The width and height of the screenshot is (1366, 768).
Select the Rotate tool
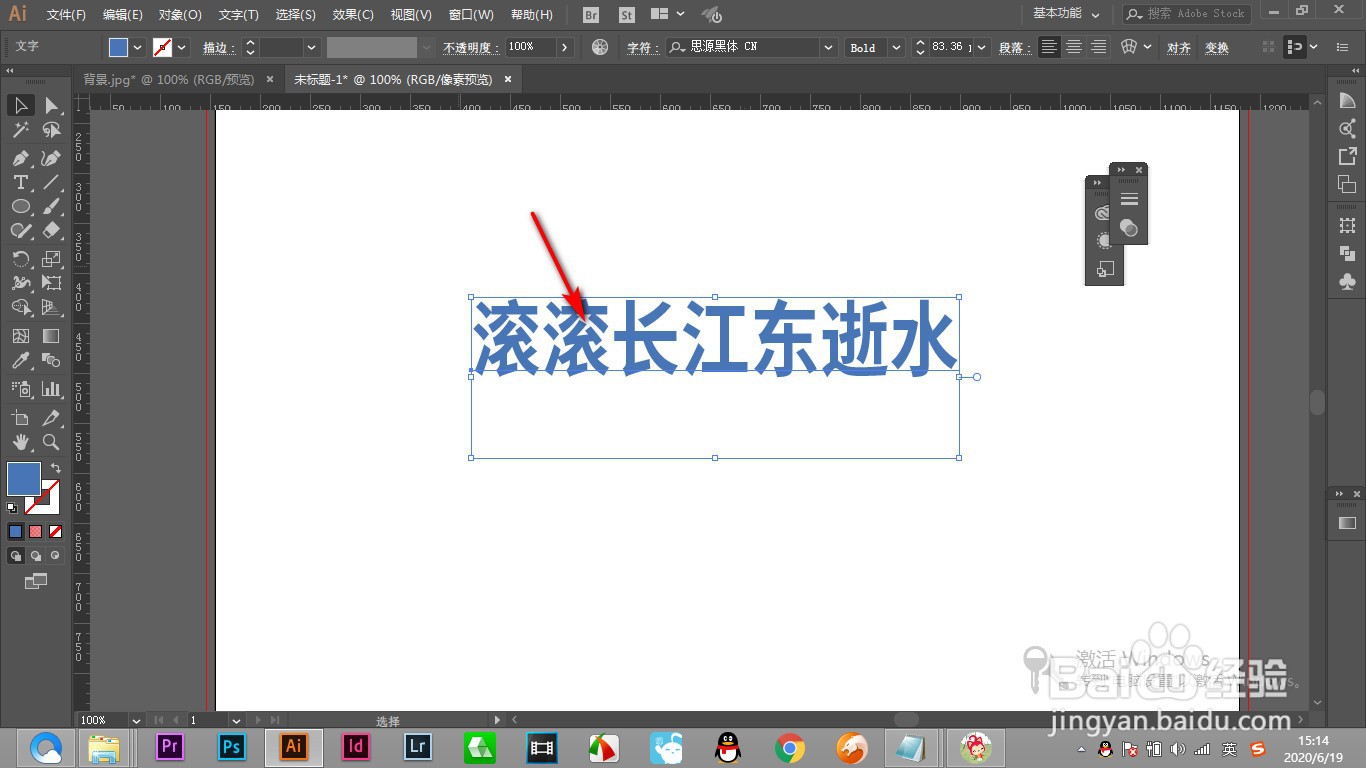21,259
